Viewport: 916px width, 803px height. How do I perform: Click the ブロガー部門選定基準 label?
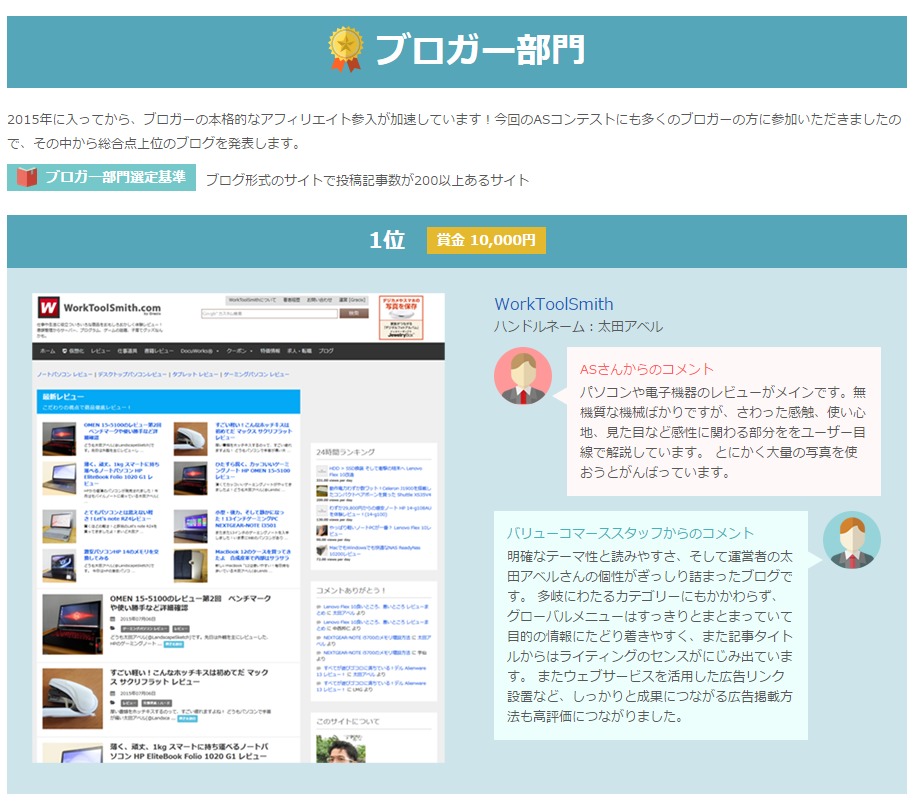[x=102, y=177]
